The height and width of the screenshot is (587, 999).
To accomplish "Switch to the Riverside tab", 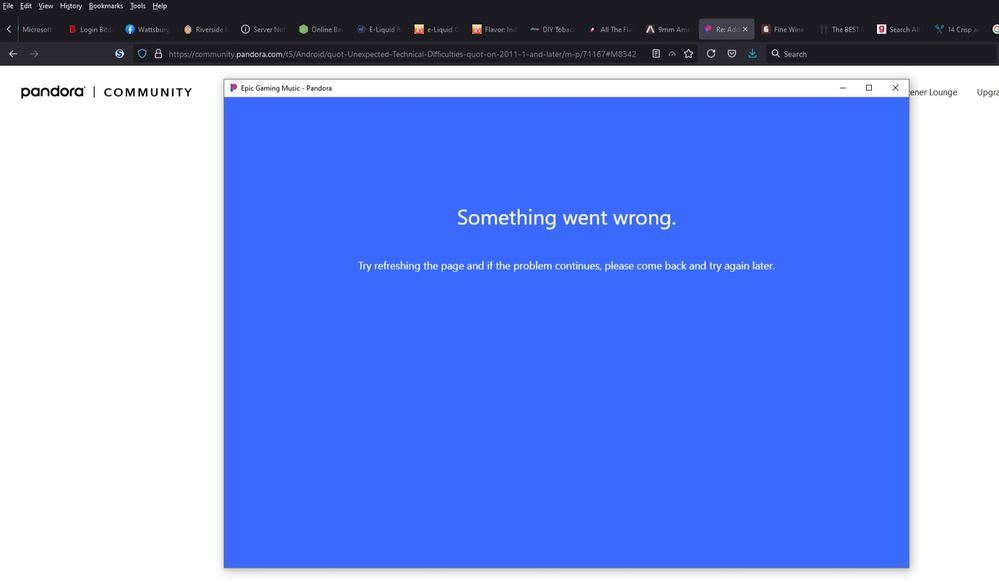I will pyautogui.click(x=205, y=29).
